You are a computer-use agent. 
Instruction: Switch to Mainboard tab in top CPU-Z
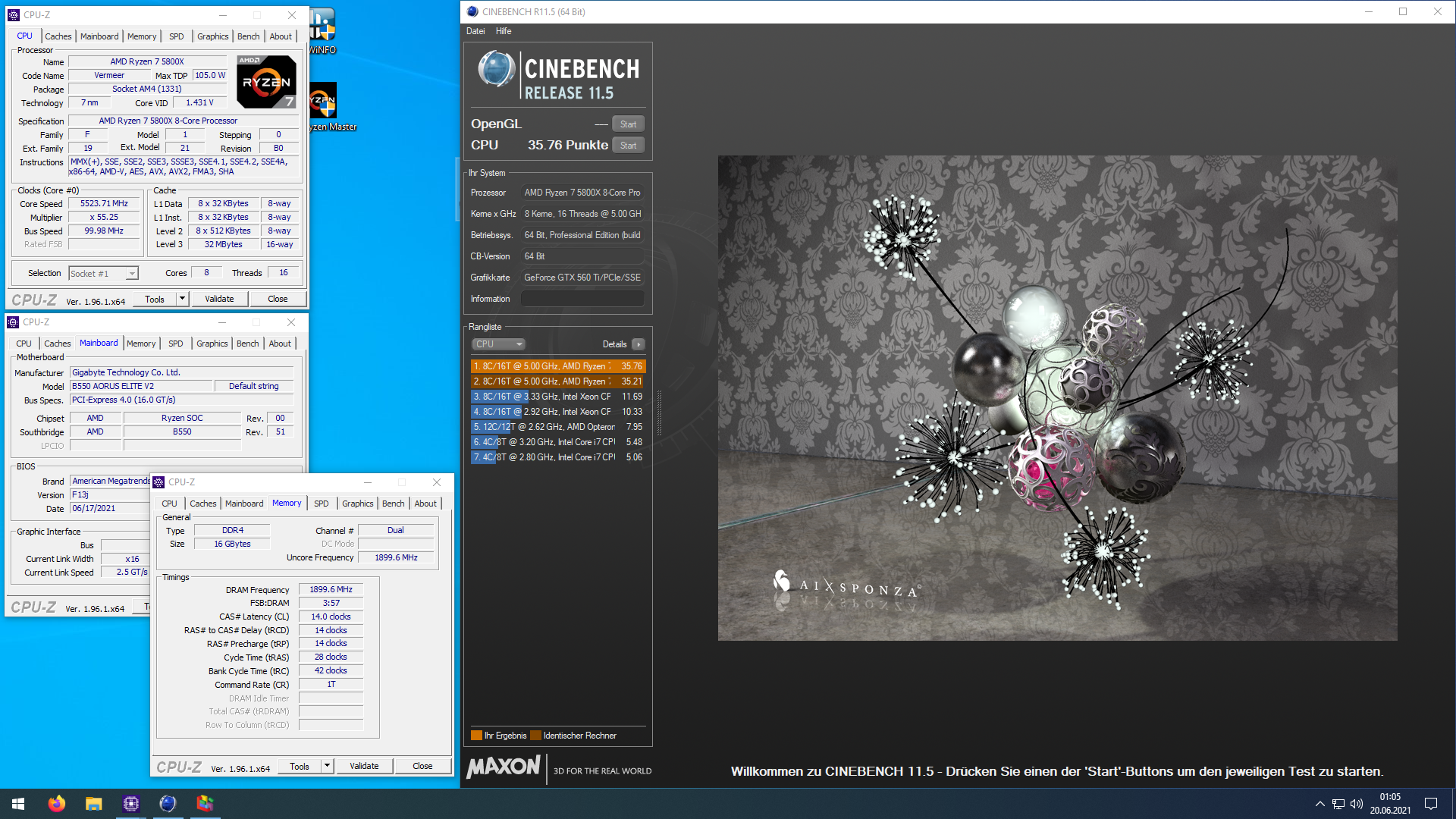tap(99, 36)
